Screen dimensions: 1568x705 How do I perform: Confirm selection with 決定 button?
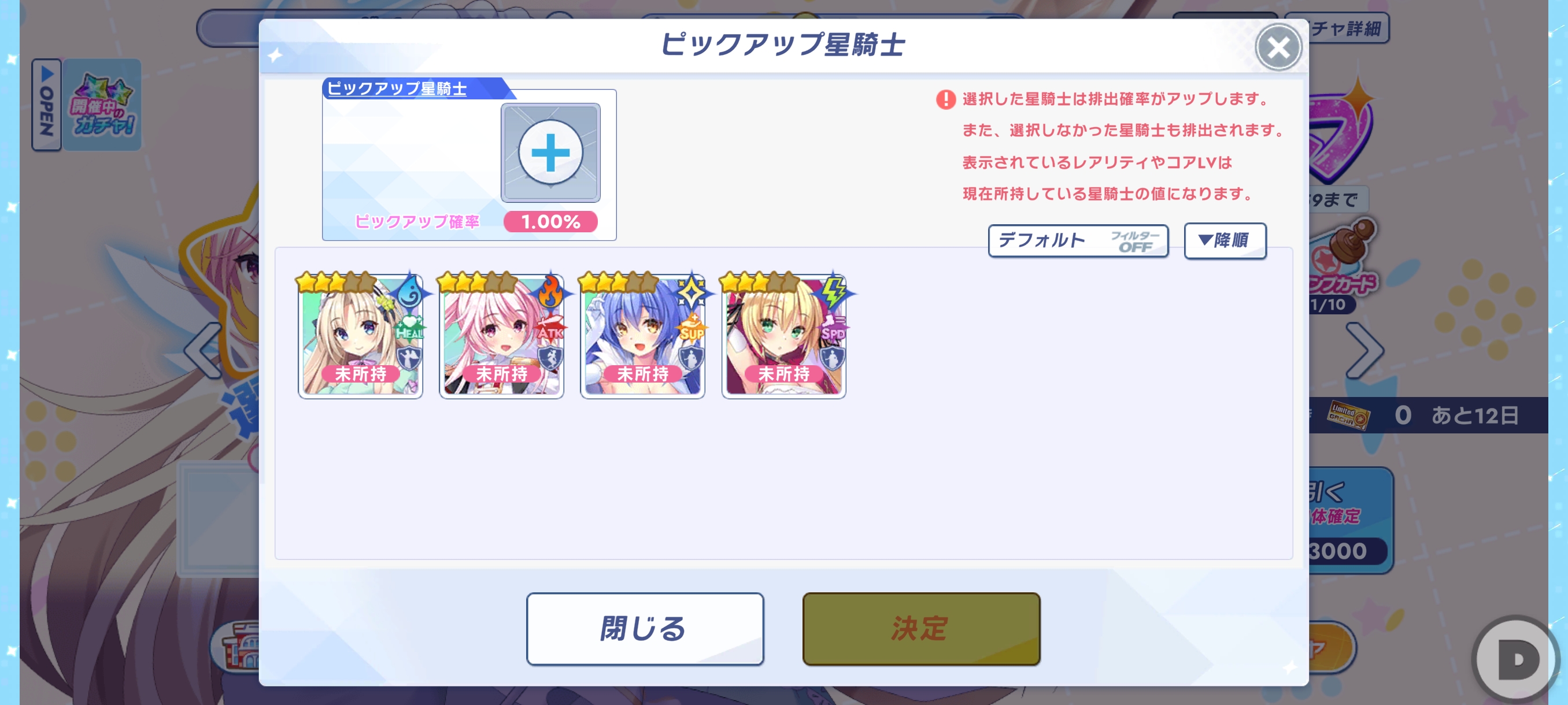921,628
